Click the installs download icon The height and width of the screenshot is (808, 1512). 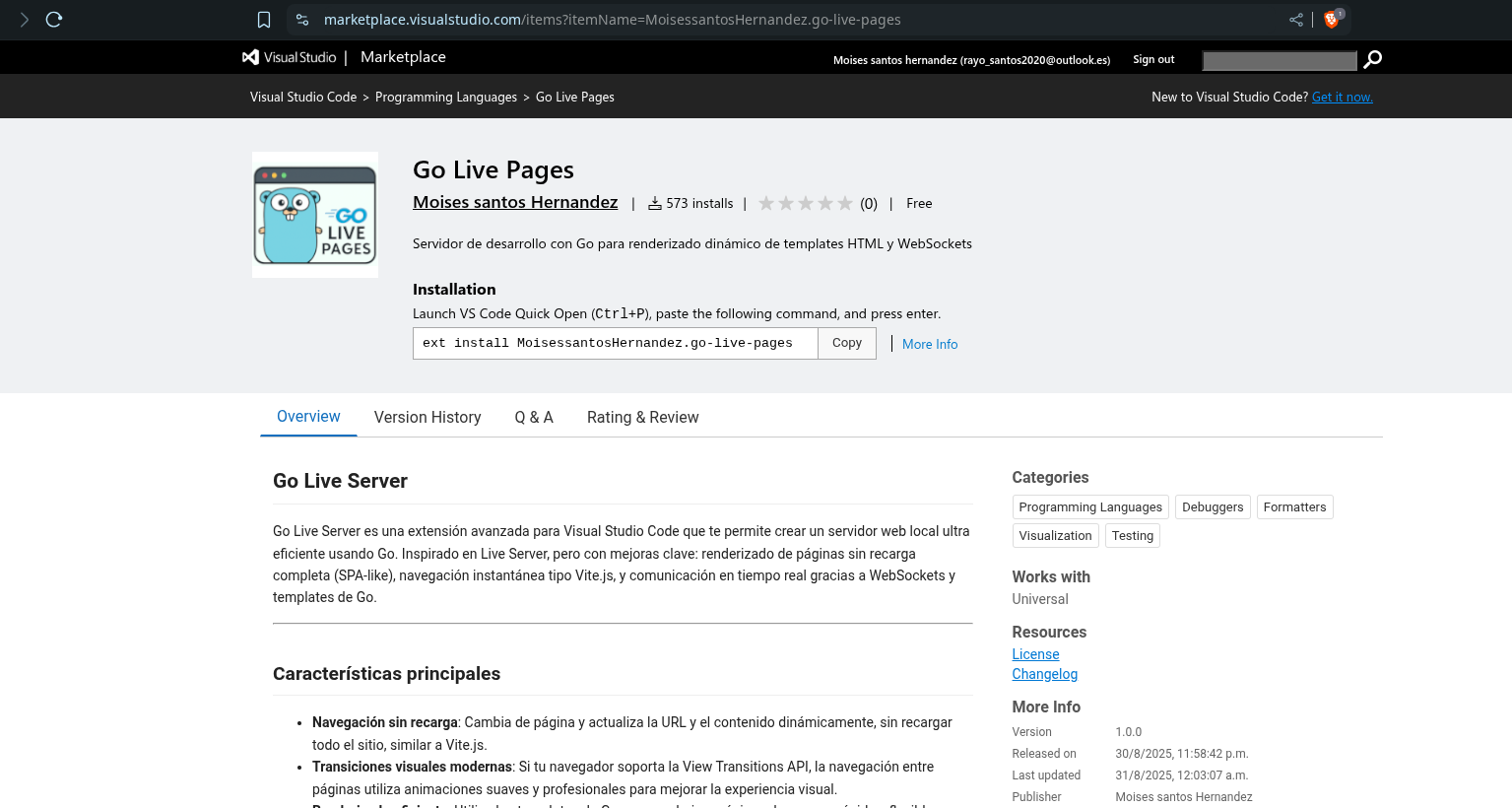tap(655, 204)
